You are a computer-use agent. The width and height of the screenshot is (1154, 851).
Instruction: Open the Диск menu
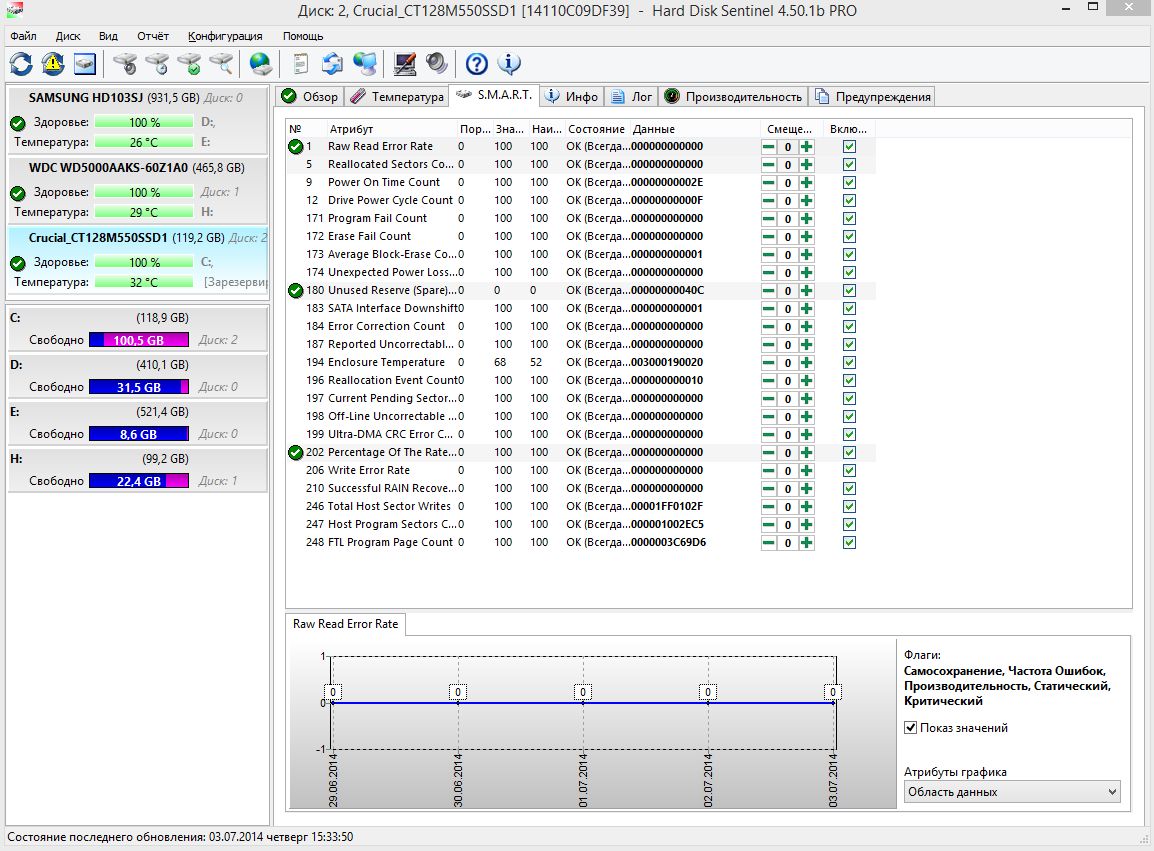(68, 35)
